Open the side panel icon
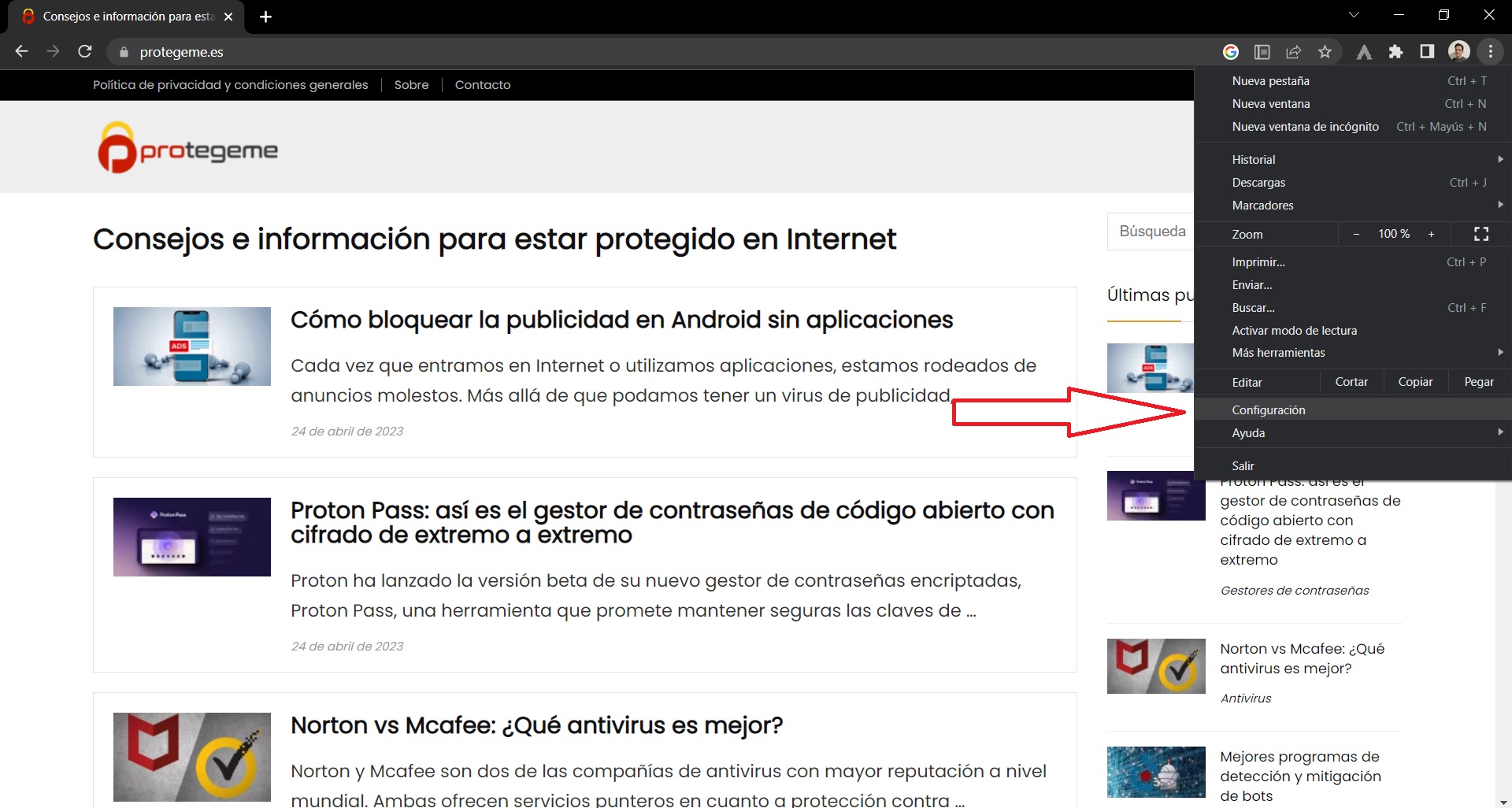The height and width of the screenshot is (808, 1512). (1427, 52)
